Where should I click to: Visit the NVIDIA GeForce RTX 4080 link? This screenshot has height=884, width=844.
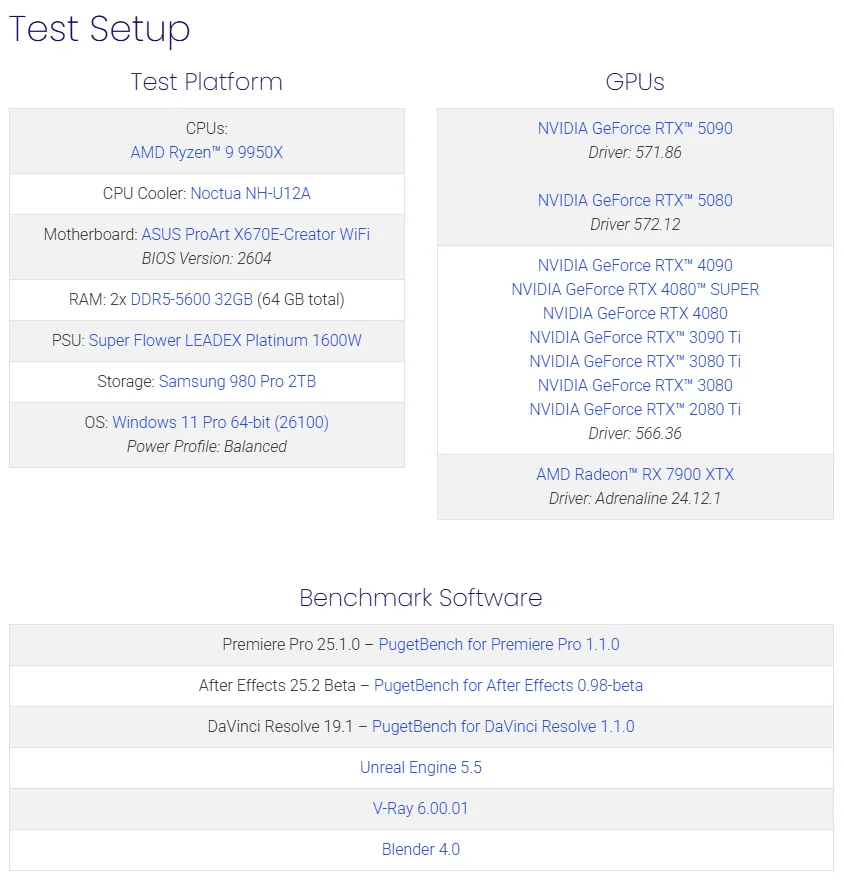[635, 314]
